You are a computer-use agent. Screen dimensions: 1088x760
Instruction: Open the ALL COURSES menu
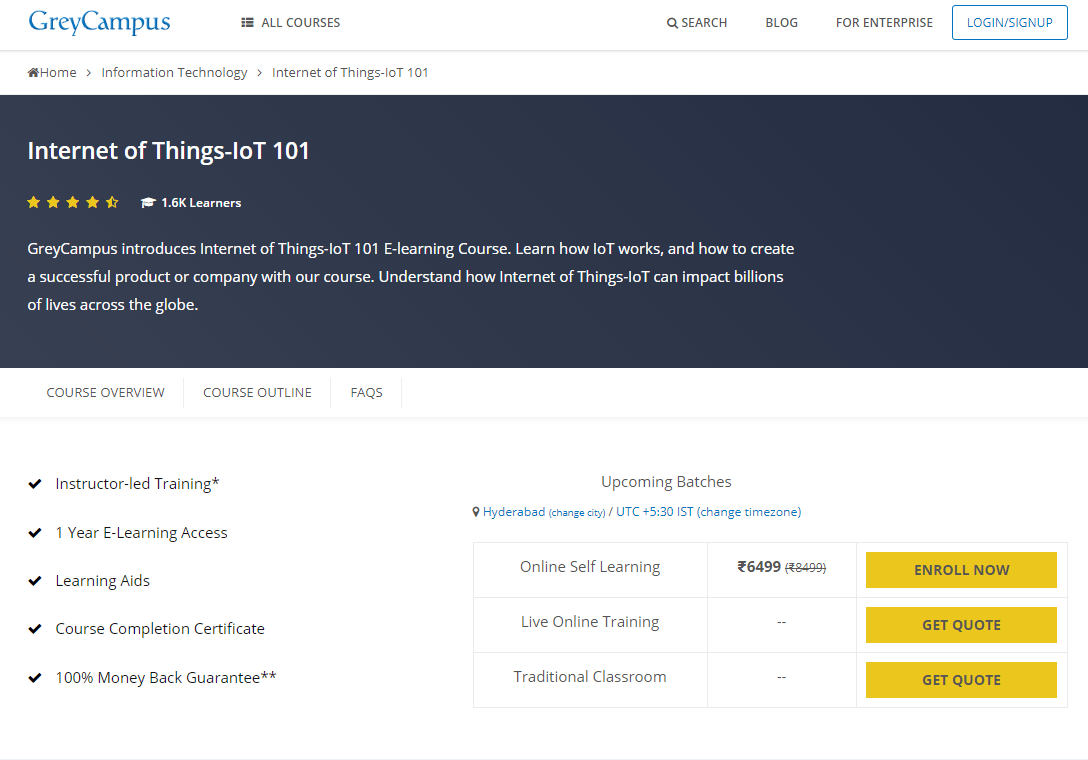pos(291,23)
